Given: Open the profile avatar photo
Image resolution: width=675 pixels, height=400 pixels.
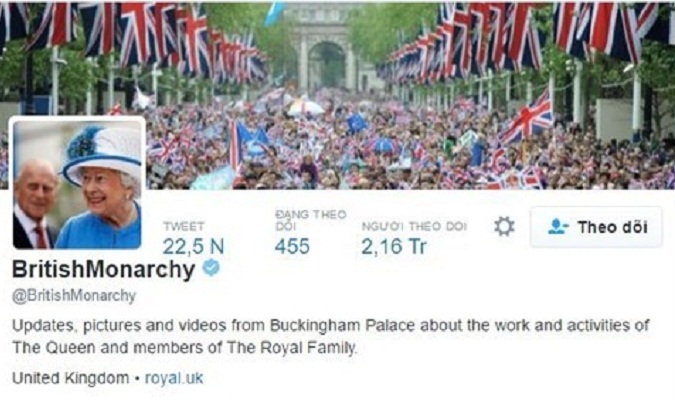Looking at the screenshot, I should 77,184.
